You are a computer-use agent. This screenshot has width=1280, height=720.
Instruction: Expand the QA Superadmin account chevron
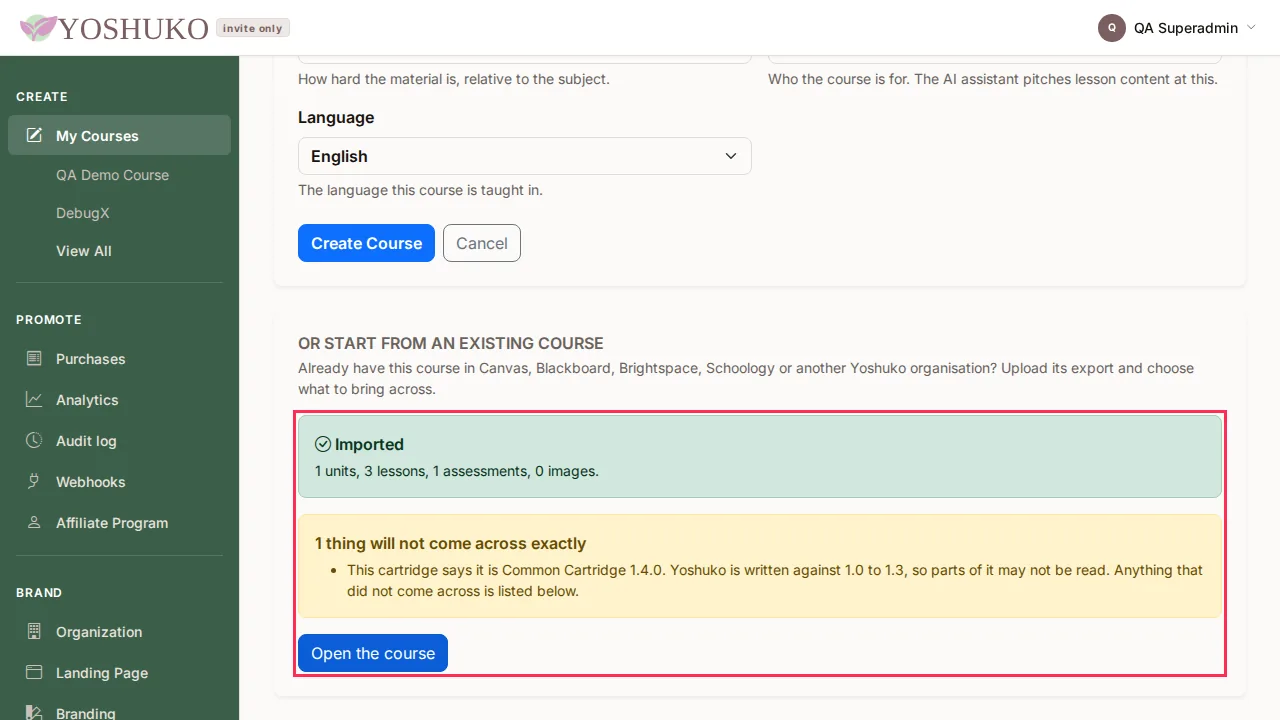(1251, 28)
